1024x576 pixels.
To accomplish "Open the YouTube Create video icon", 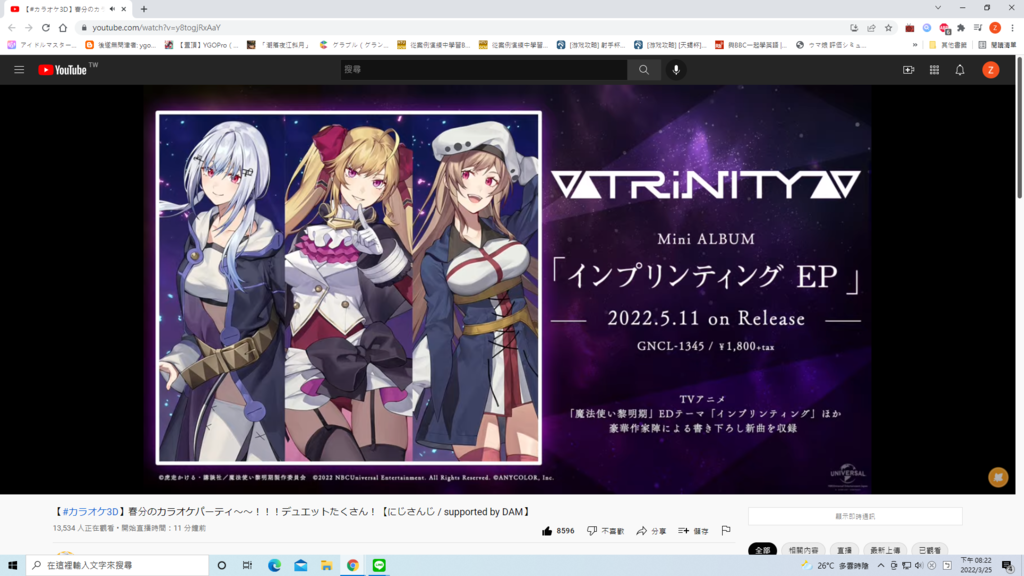I will [908, 70].
